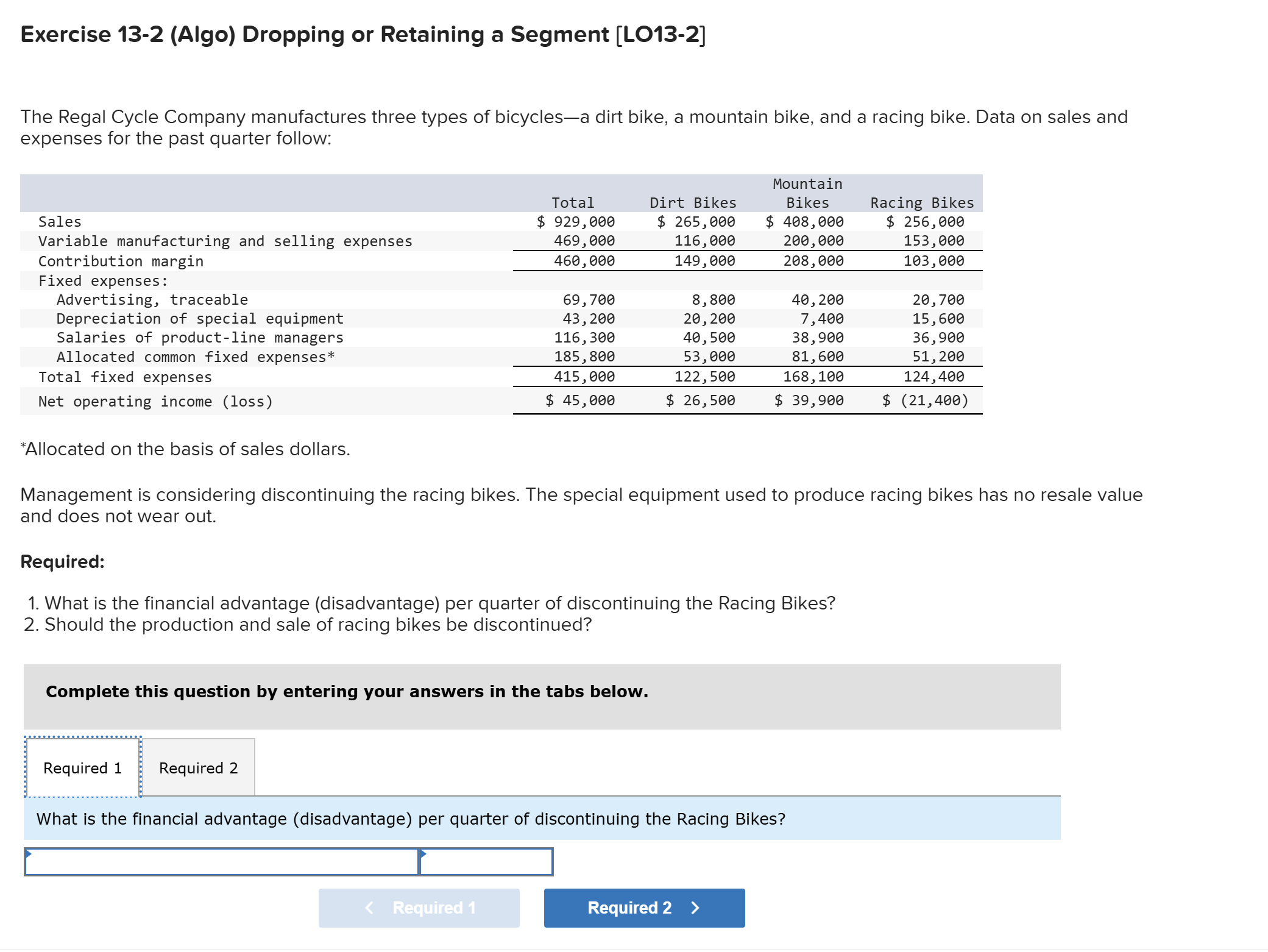Select the Mountain Bikes column header
Image resolution: width=1268 pixels, height=952 pixels.
click(x=806, y=193)
